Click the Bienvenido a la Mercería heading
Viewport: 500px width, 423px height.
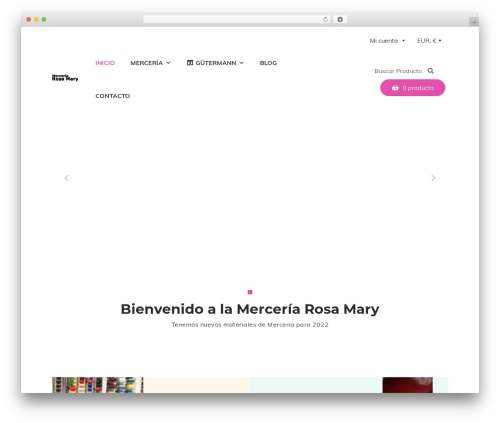(x=250, y=309)
